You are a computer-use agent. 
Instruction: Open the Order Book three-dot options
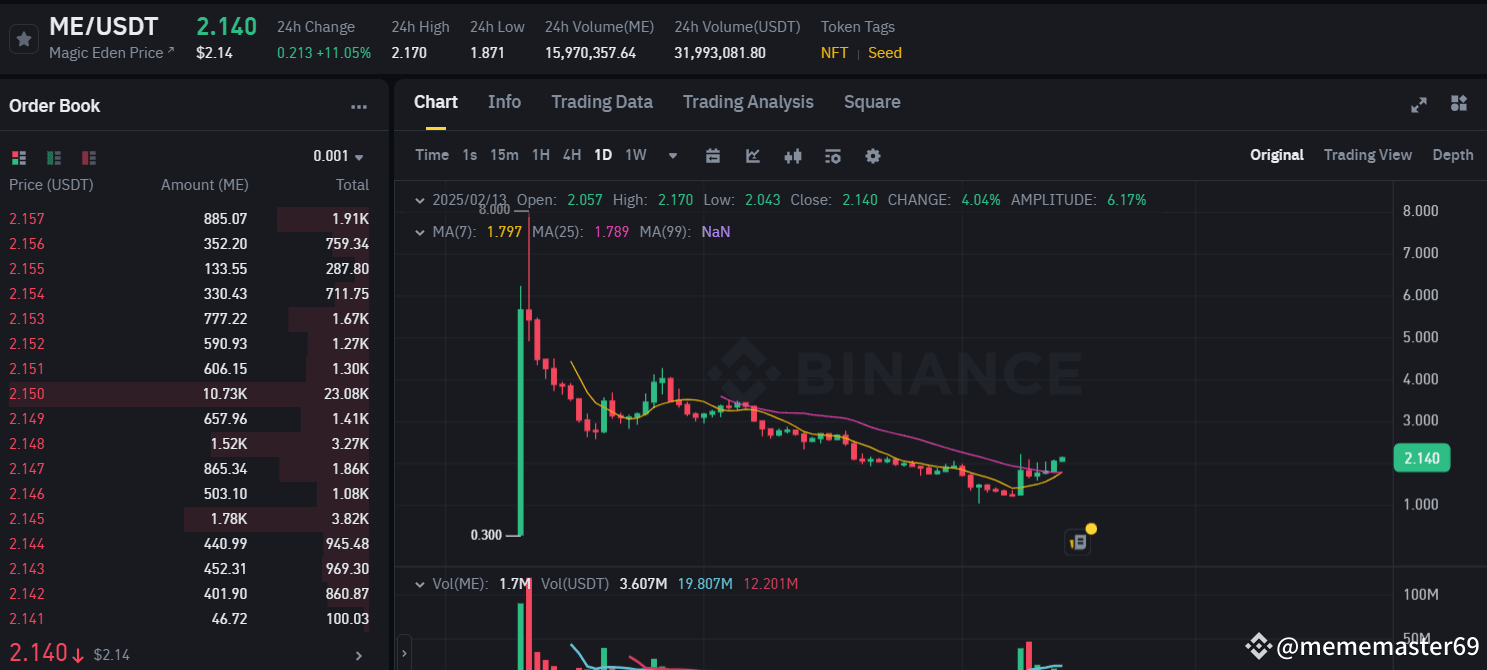(x=359, y=107)
